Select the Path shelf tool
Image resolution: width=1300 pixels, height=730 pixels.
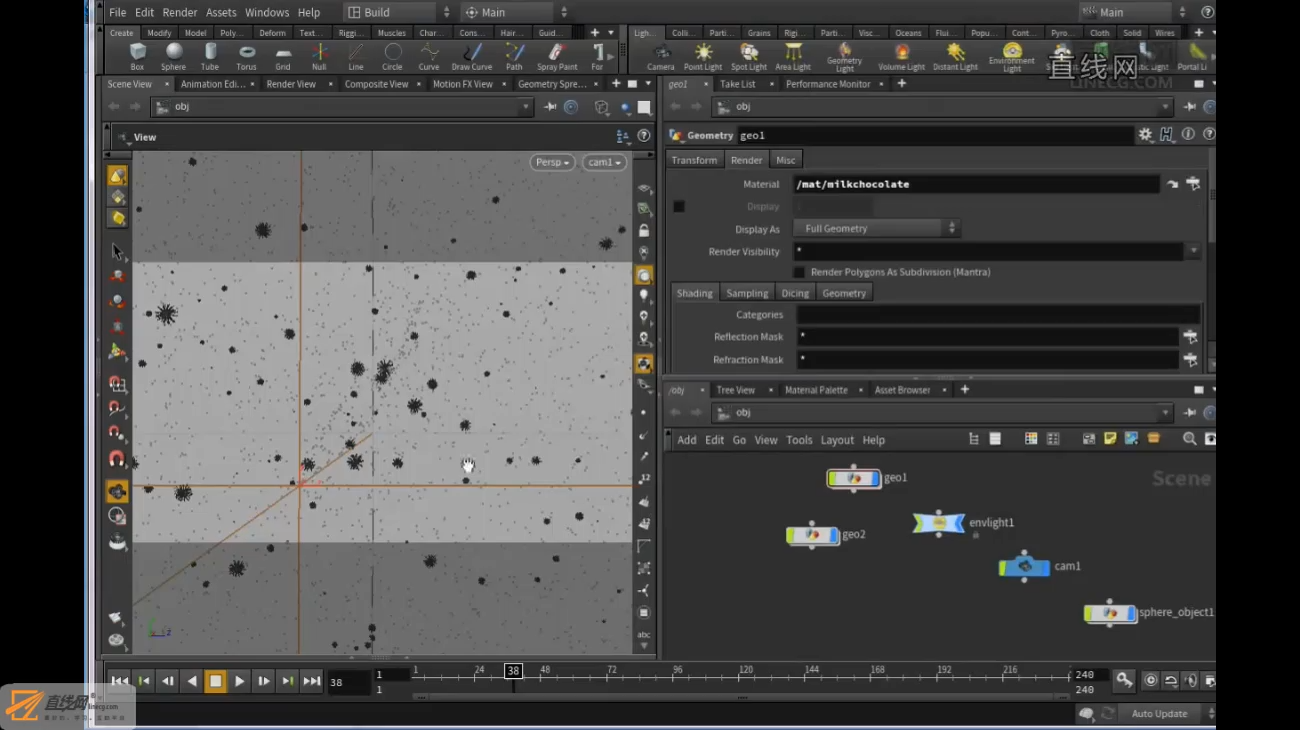(514, 56)
